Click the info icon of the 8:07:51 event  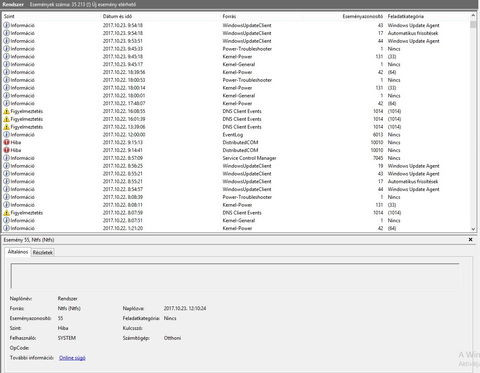pyautogui.click(x=6, y=220)
